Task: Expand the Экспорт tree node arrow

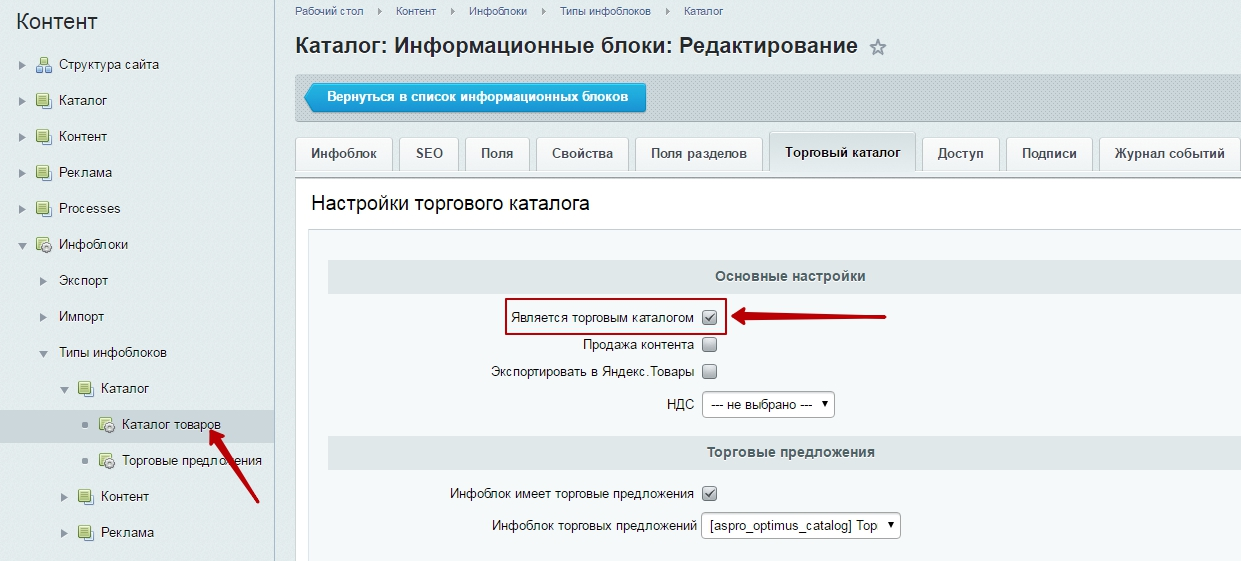Action: [43, 281]
